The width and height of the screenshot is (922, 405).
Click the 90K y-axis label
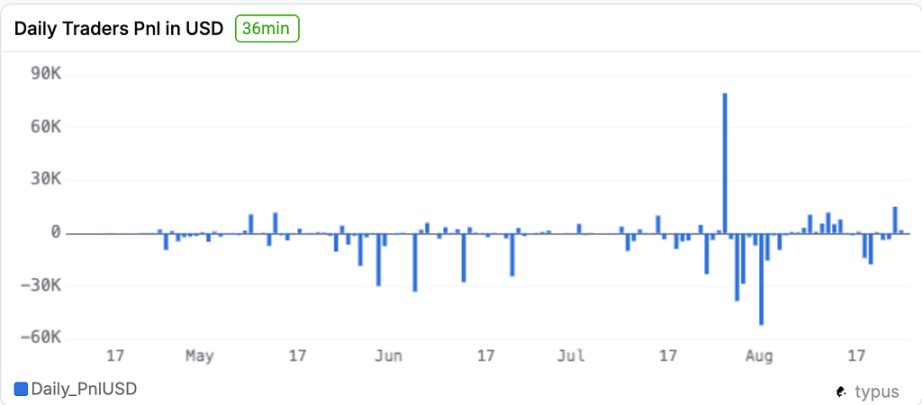[47, 75]
